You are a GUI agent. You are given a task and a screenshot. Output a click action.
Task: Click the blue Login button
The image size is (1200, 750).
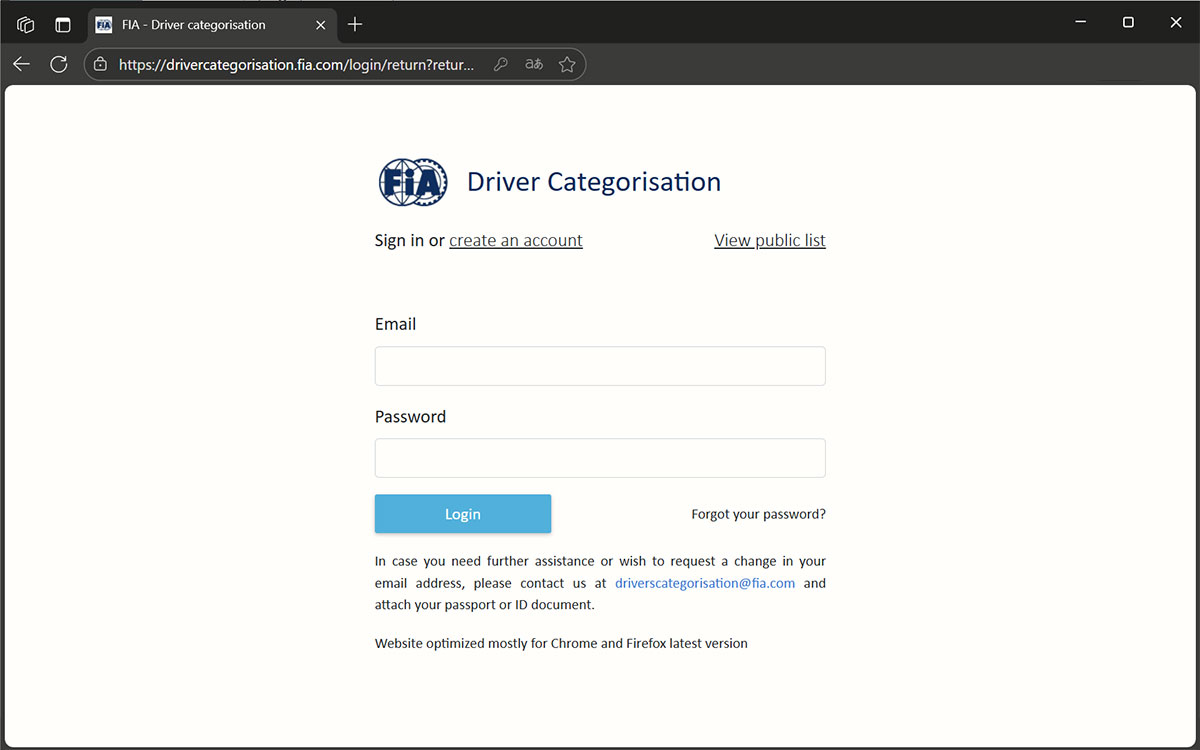pos(463,514)
